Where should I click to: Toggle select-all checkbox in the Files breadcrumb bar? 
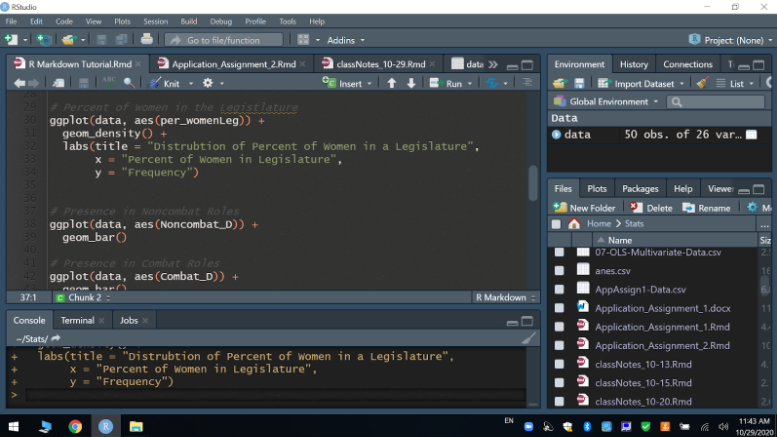click(556, 224)
